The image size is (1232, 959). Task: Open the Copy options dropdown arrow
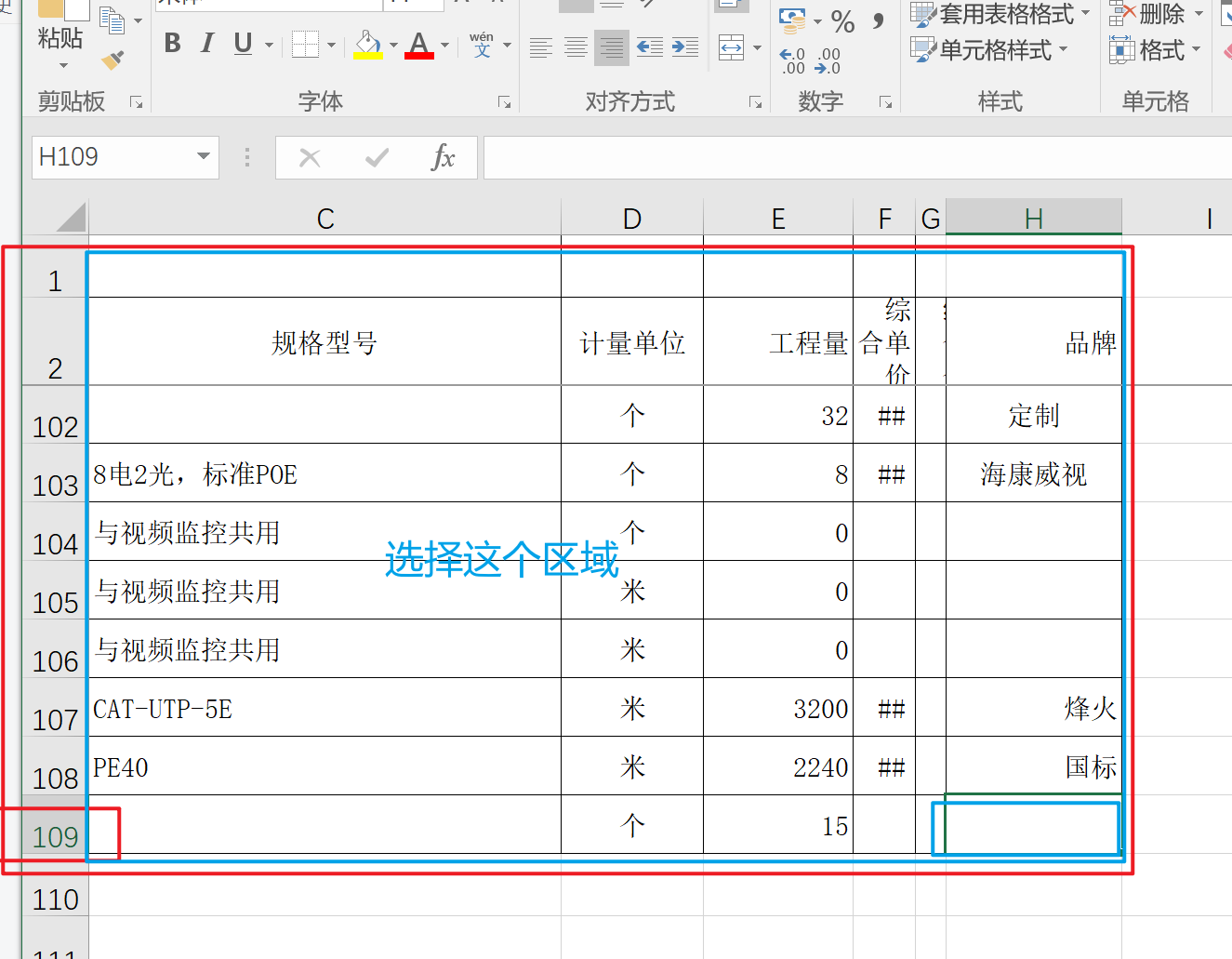[139, 20]
